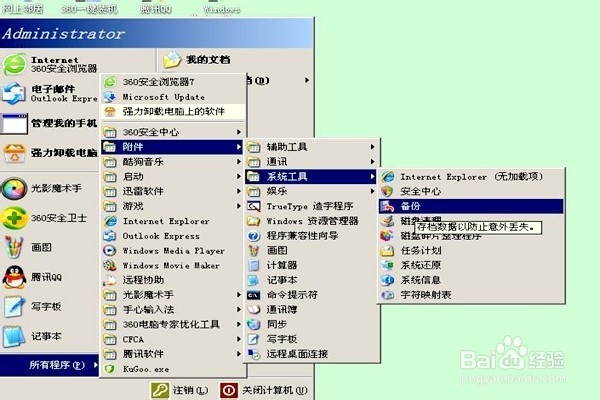This screenshot has width=600, height=400.
Task: Open 我的文档 folder icon
Action: coord(172,60)
